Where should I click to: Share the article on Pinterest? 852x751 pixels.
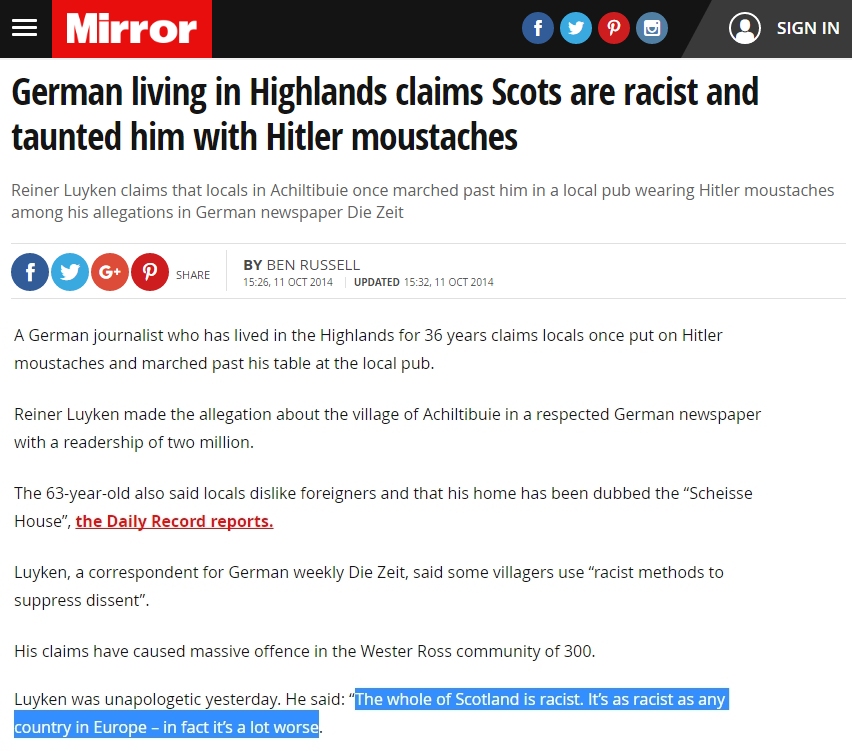(x=150, y=272)
